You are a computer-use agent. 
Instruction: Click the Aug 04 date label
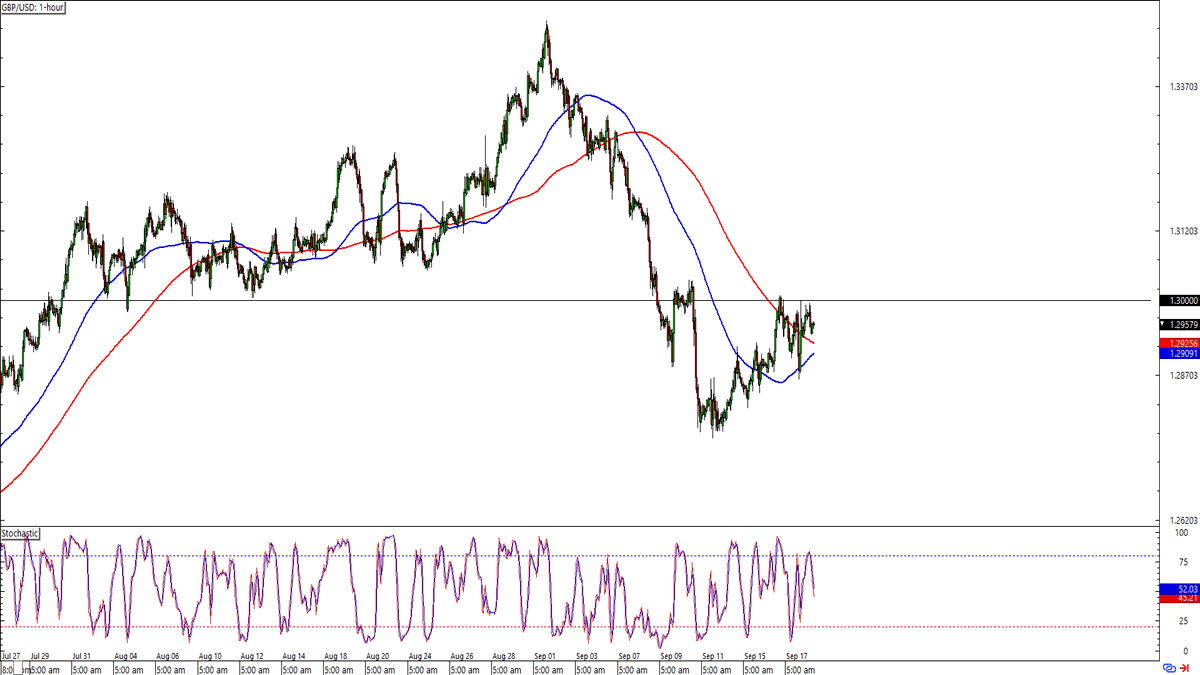(125, 657)
